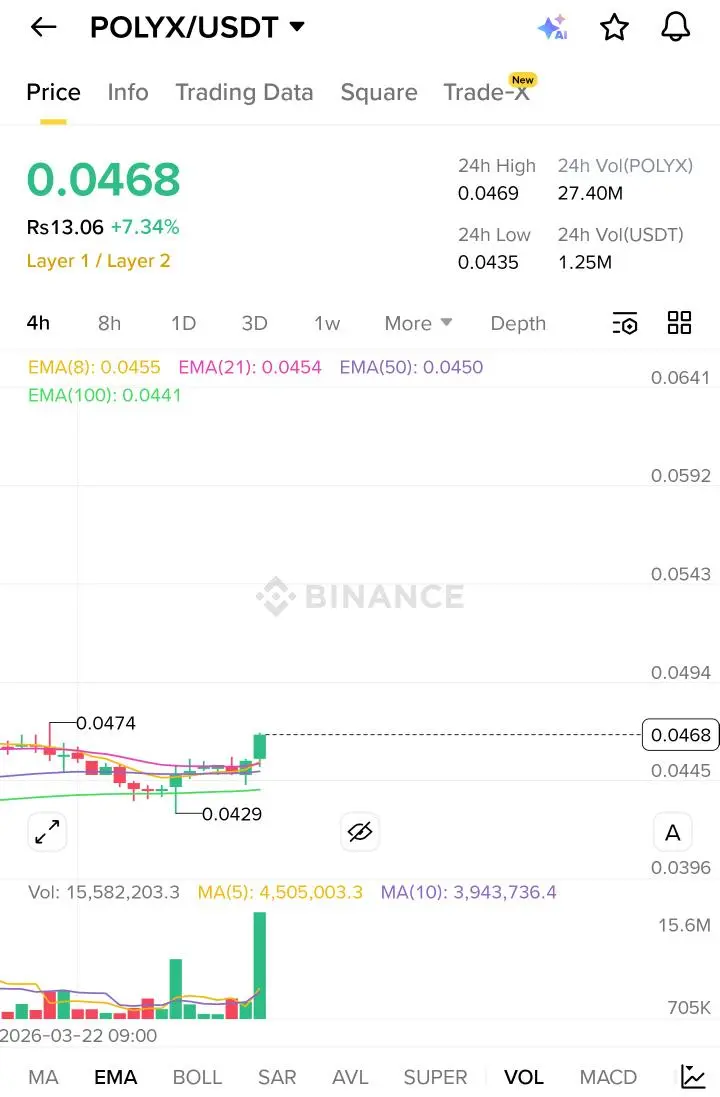Open the POLYX/USDT pair dropdown
This screenshot has height=1097, width=720.
197,27
